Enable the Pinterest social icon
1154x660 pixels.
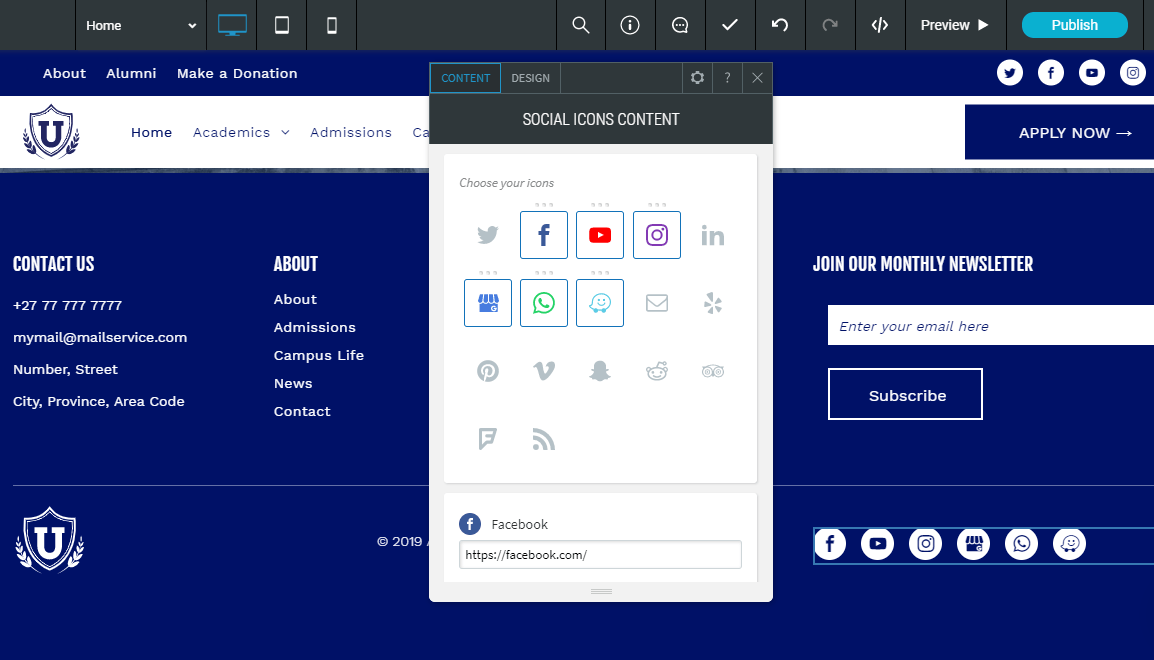487,371
